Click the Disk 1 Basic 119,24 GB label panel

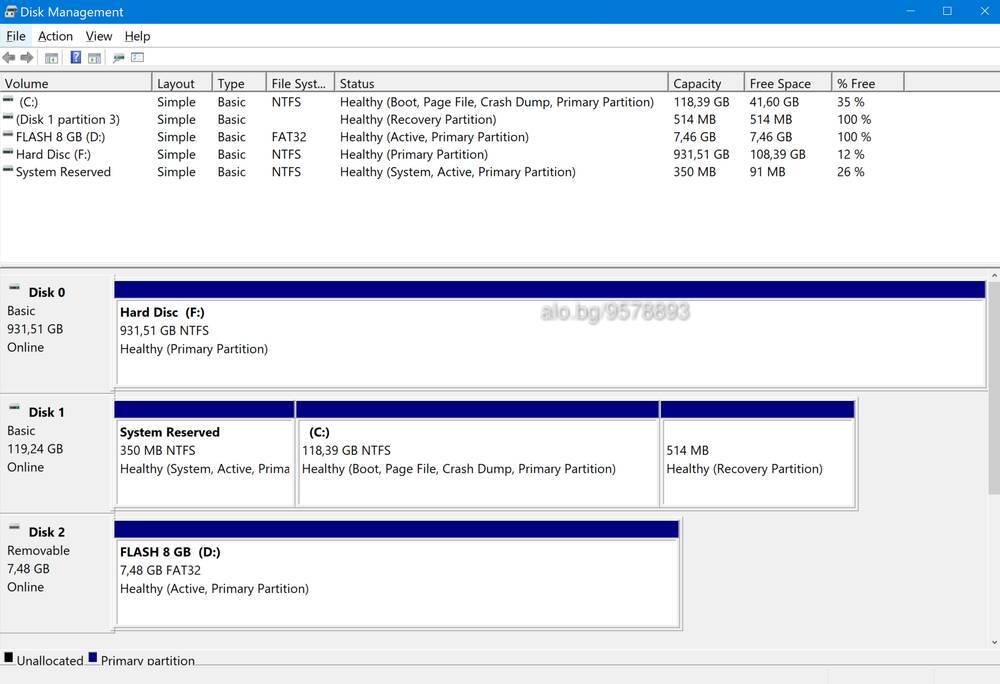(57, 453)
